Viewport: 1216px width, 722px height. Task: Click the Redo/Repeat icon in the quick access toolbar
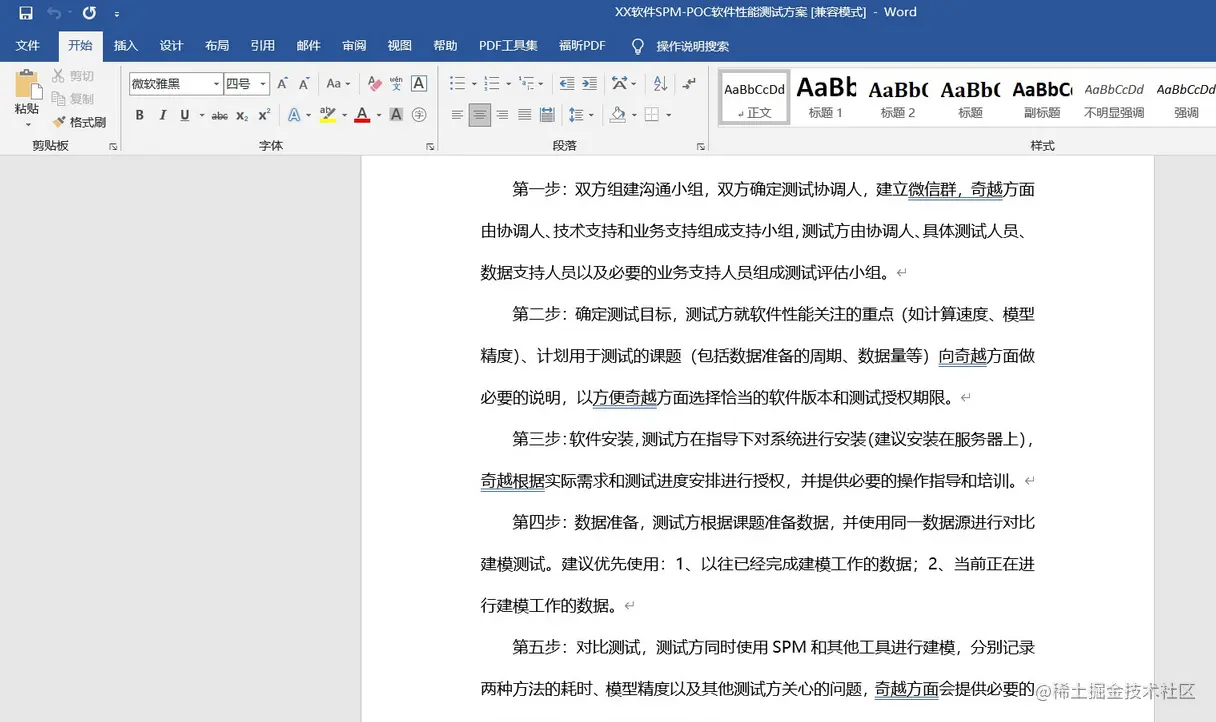(x=89, y=13)
